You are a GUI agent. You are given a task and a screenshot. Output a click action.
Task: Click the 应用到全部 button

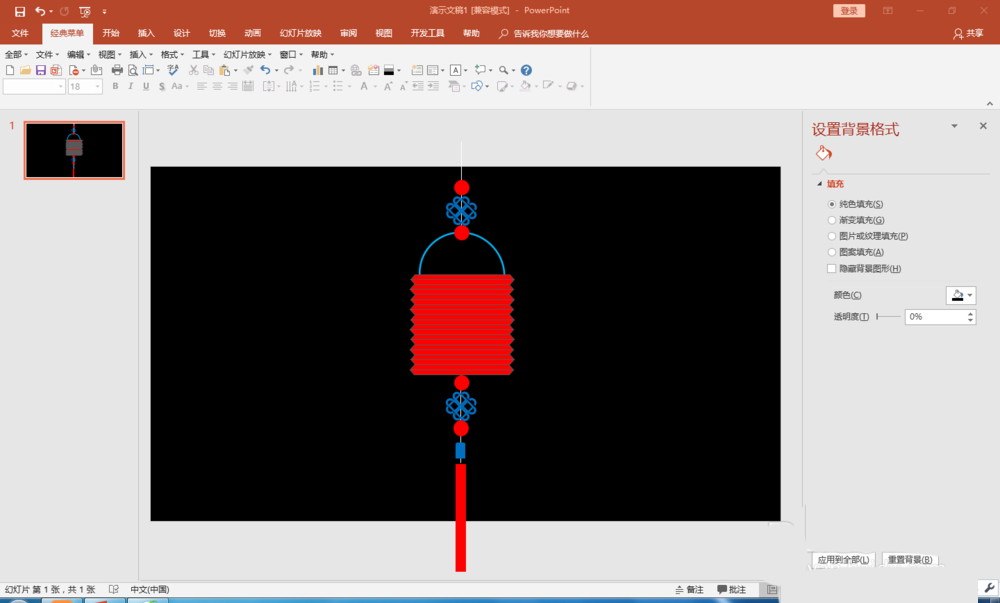(843, 560)
